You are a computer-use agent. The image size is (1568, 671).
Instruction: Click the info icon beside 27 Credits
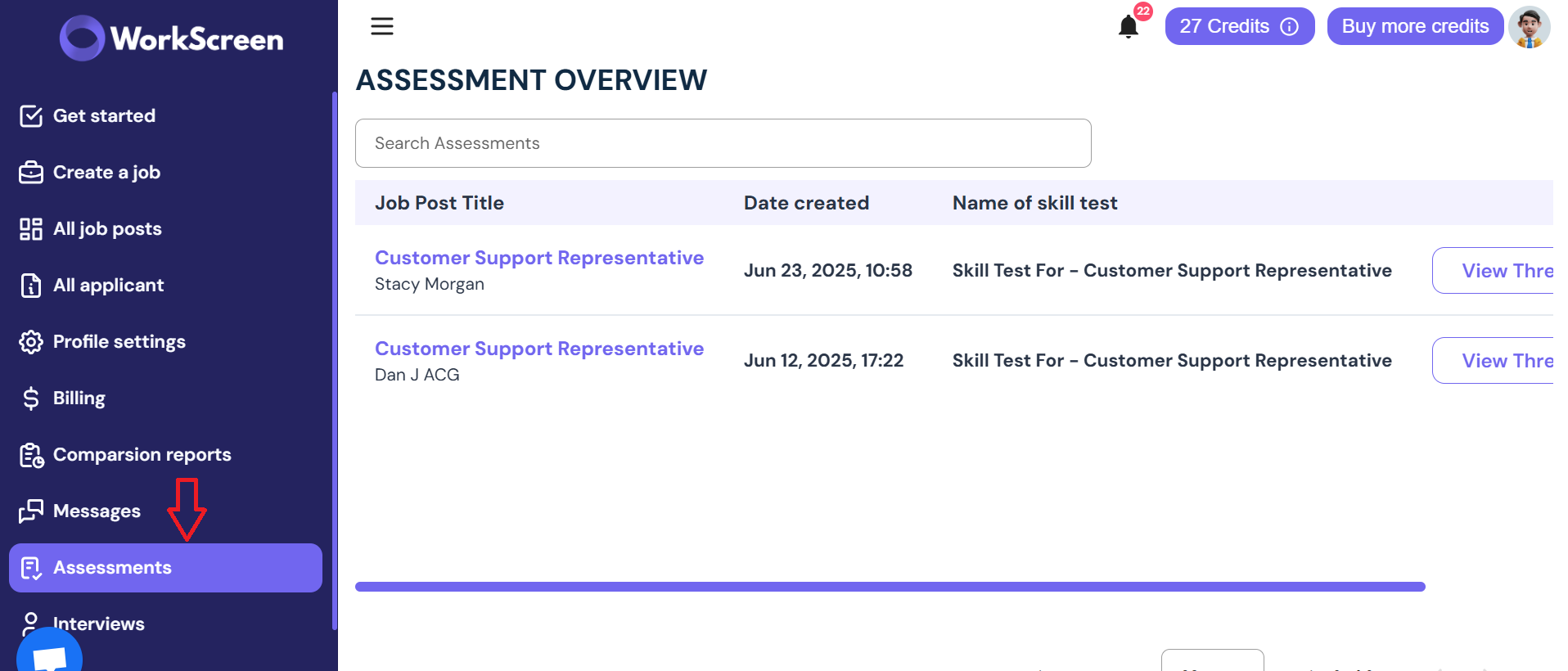[x=1290, y=27]
